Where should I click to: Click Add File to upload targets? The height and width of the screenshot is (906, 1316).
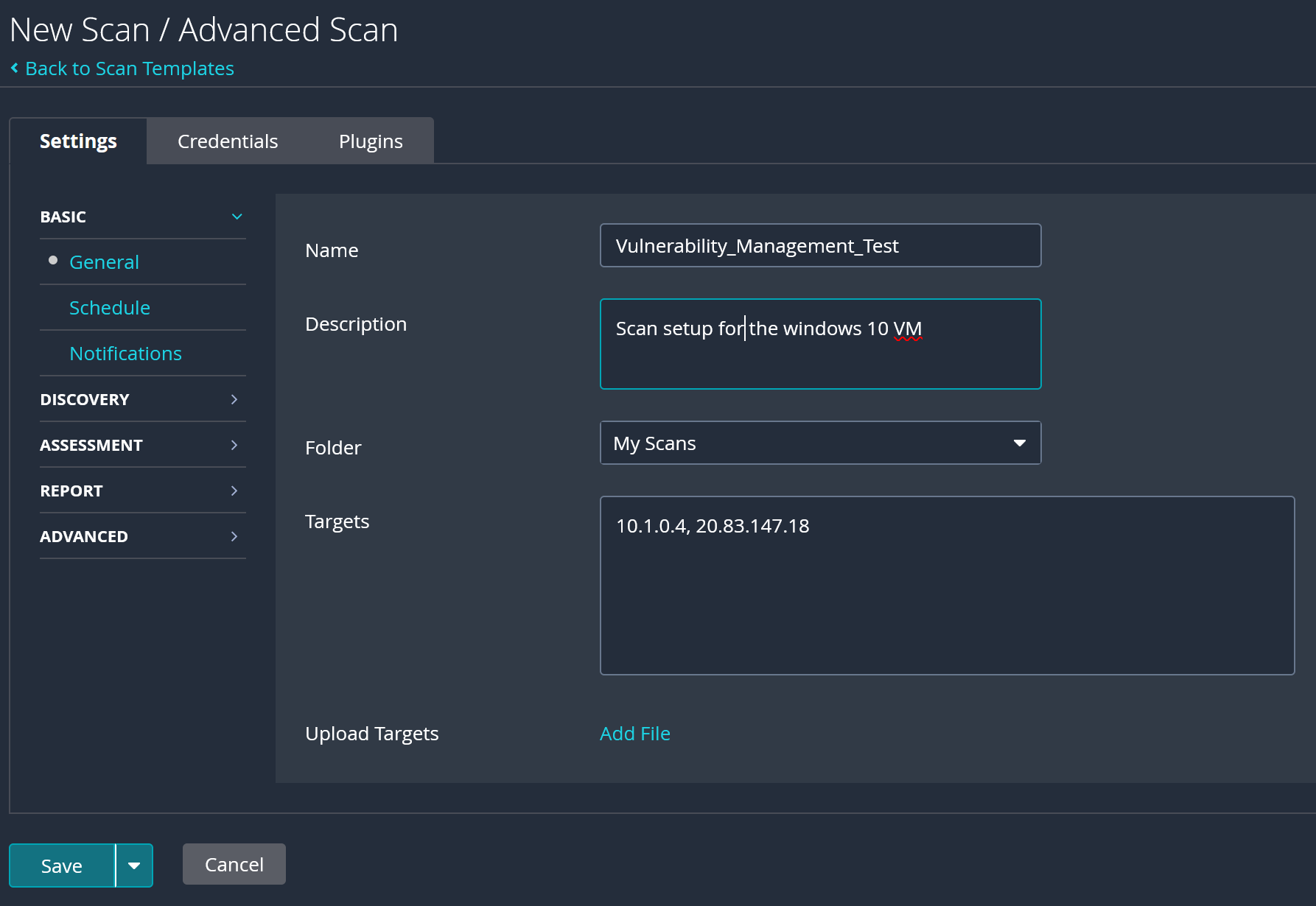635,734
